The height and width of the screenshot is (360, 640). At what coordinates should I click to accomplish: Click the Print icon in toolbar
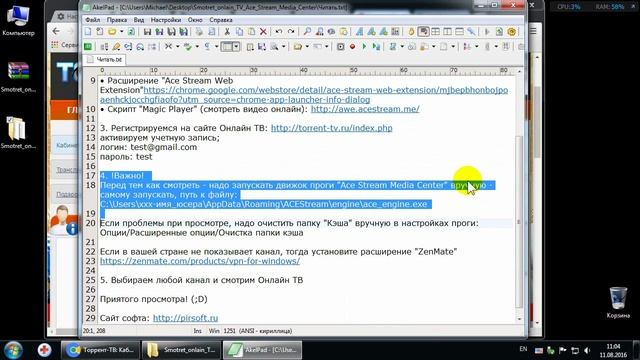pyautogui.click(x=199, y=32)
